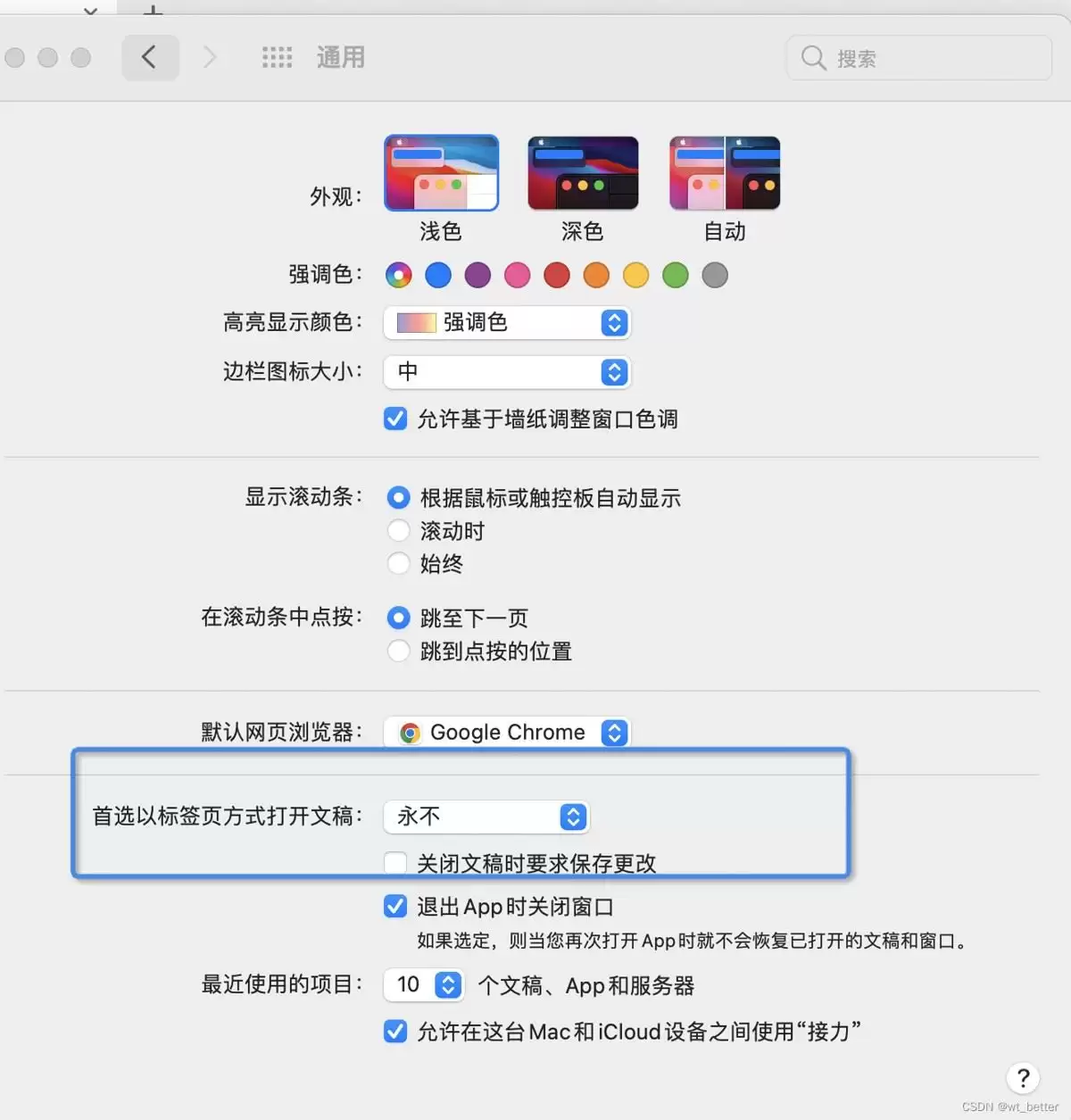Select the 始终 scrollbar display option
This screenshot has height=1120, width=1071.
pos(398,563)
